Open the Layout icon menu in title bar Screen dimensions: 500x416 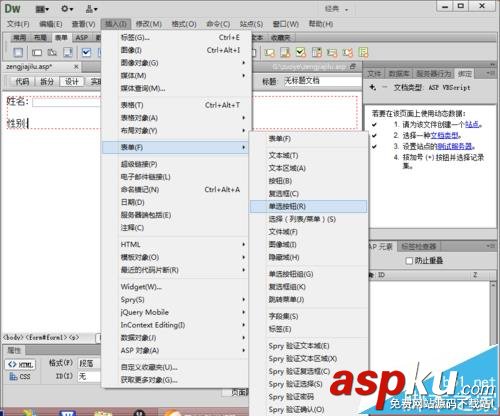42,9
